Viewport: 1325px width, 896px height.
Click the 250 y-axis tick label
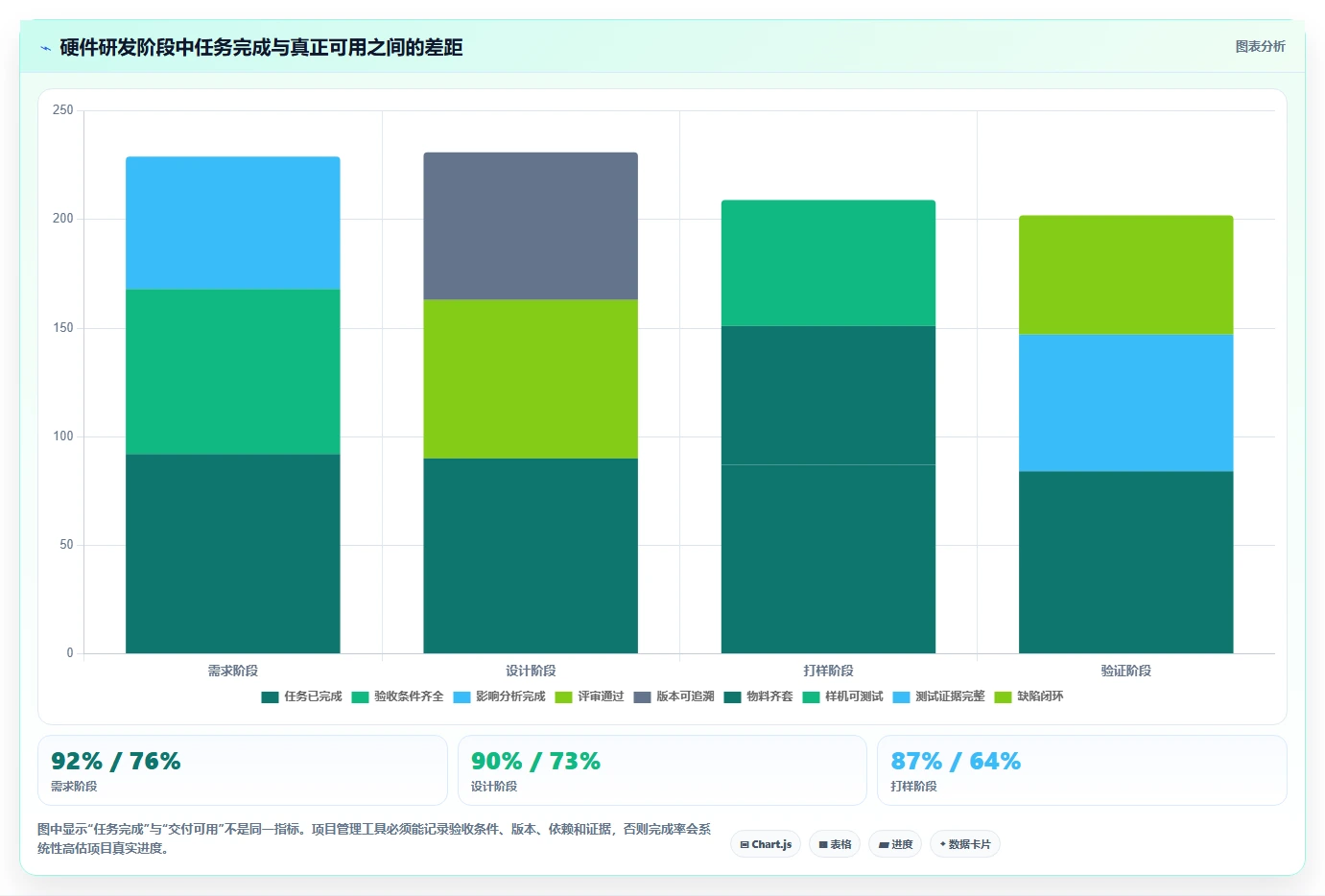tap(63, 110)
